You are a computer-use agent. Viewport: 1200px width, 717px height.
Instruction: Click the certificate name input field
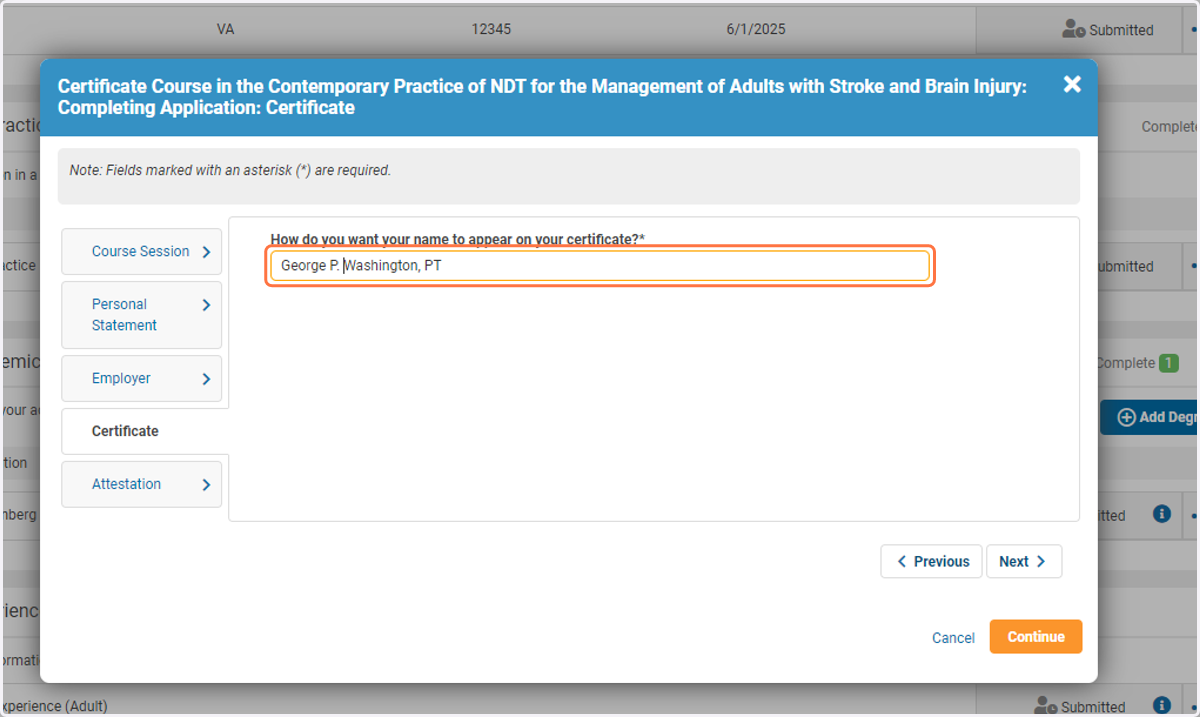click(x=600, y=266)
